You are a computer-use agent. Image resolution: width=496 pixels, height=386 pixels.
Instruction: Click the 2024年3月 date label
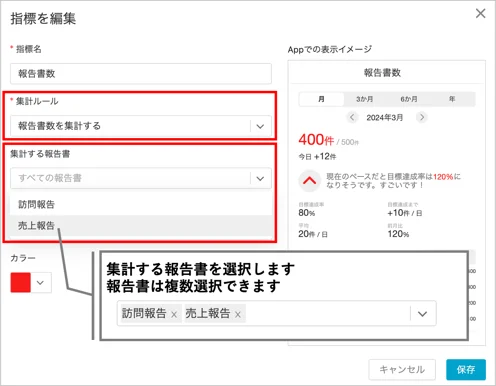pos(385,118)
